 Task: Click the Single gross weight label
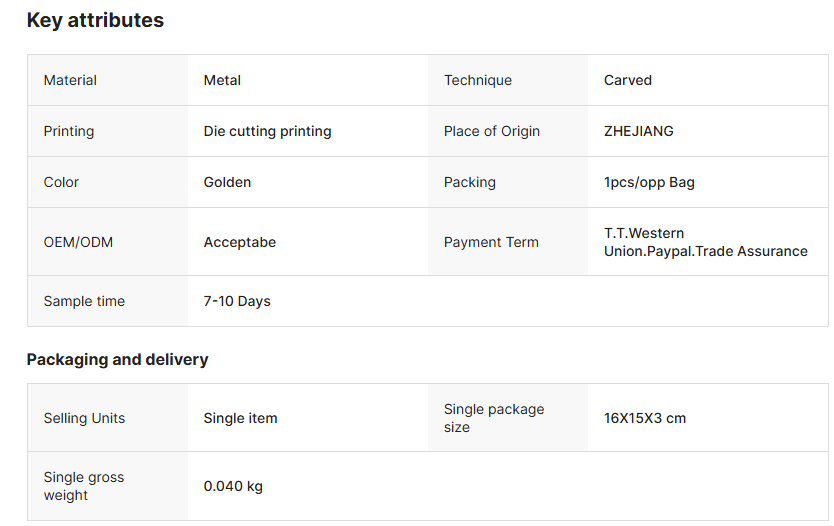point(84,487)
